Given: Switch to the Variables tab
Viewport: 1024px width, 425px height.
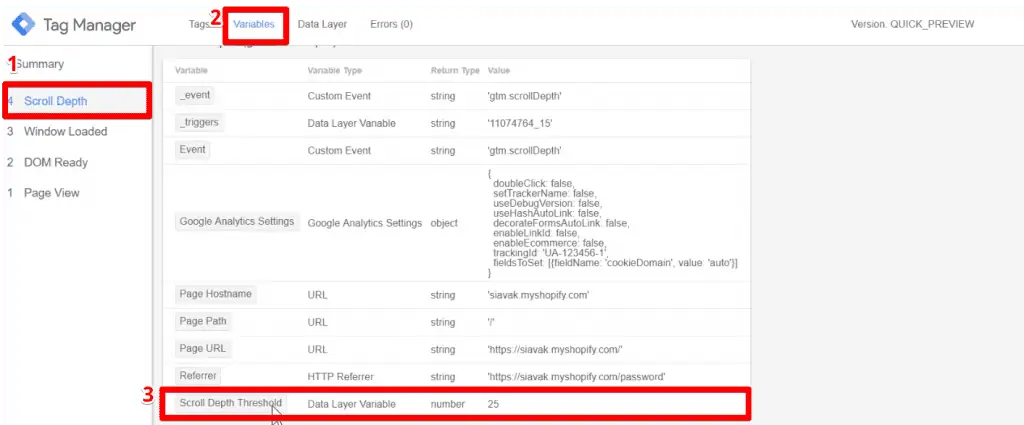Looking at the screenshot, I should [x=253, y=24].
